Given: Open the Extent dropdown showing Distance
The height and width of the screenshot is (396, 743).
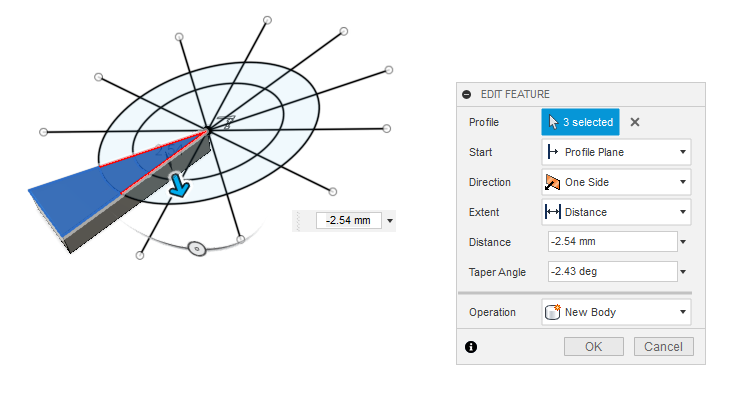Looking at the screenshot, I should click(616, 212).
